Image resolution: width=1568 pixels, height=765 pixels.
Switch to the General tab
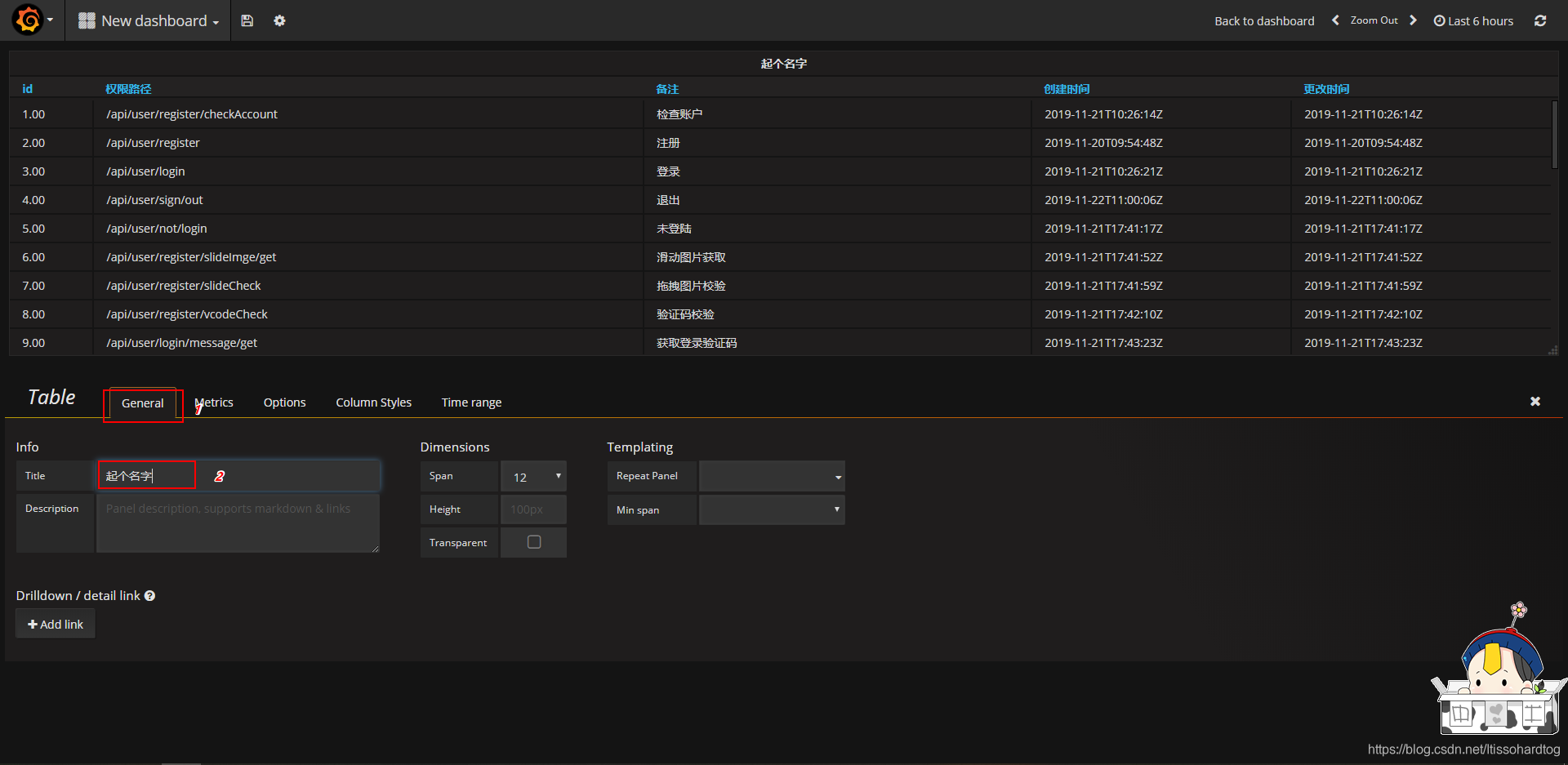tap(143, 403)
